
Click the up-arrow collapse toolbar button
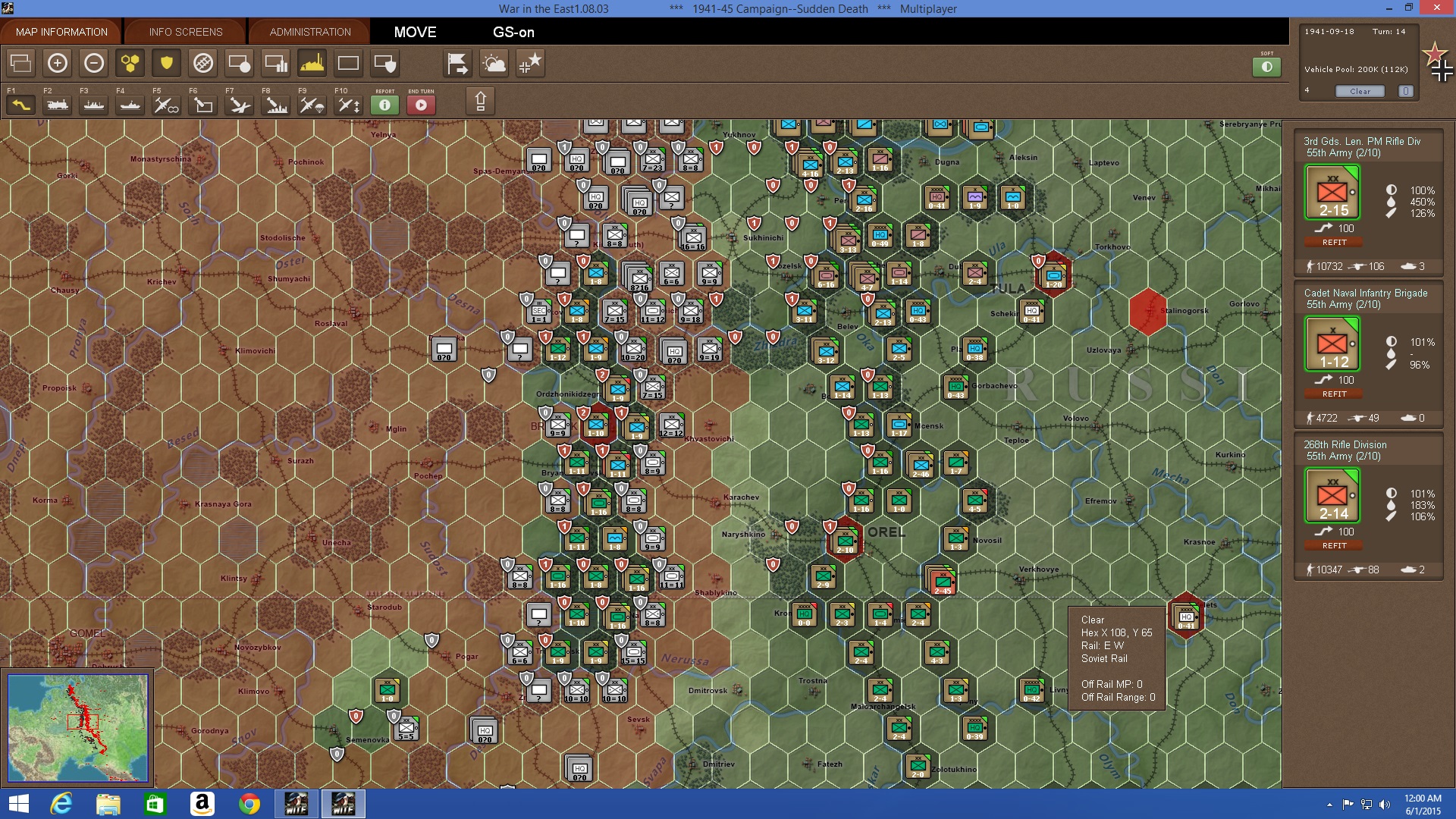(480, 101)
